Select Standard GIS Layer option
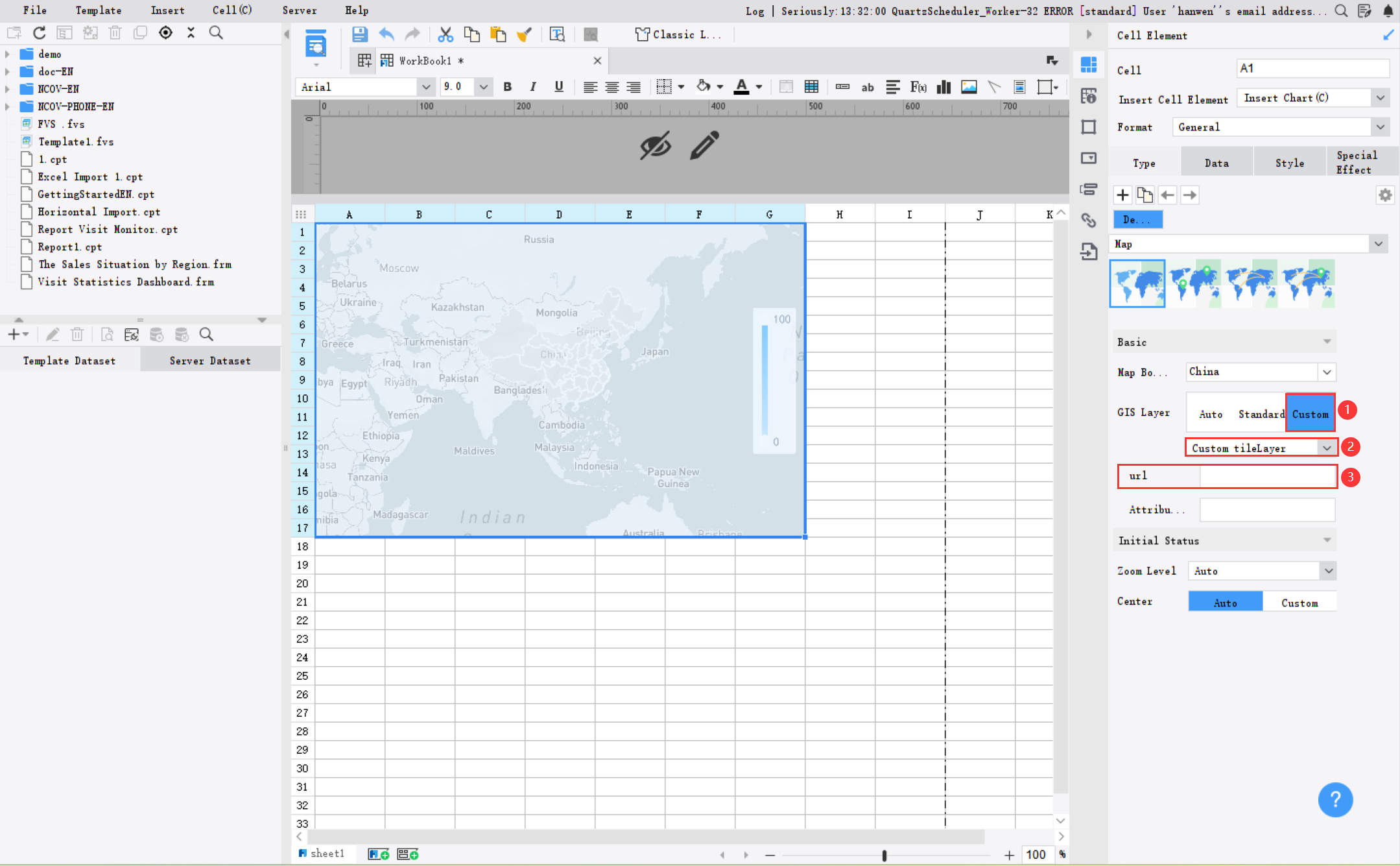The width and height of the screenshot is (1400, 866). (1261, 414)
